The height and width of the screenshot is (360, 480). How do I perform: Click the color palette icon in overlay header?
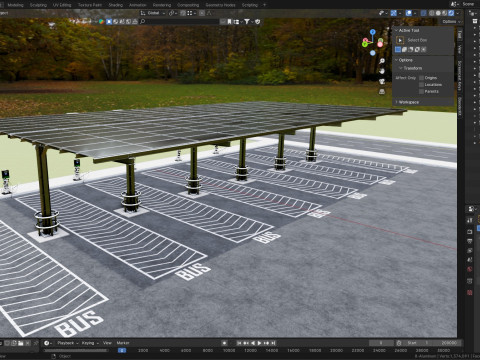click(x=101, y=22)
